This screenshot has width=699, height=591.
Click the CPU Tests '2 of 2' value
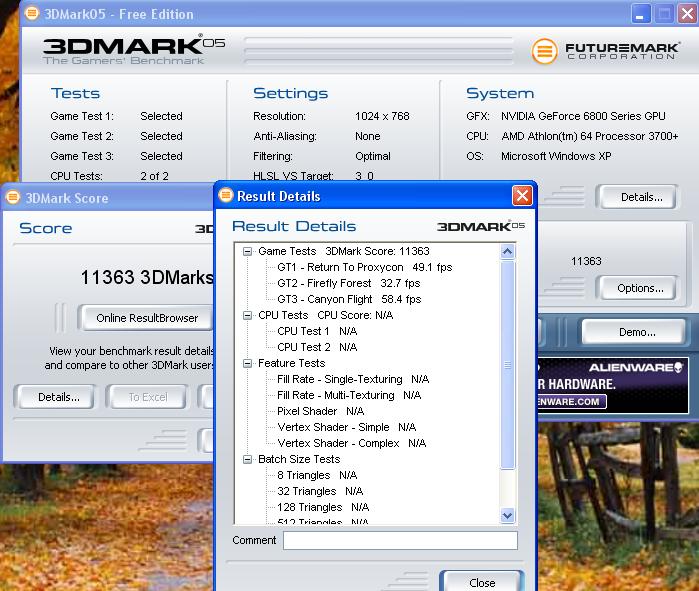(x=154, y=176)
